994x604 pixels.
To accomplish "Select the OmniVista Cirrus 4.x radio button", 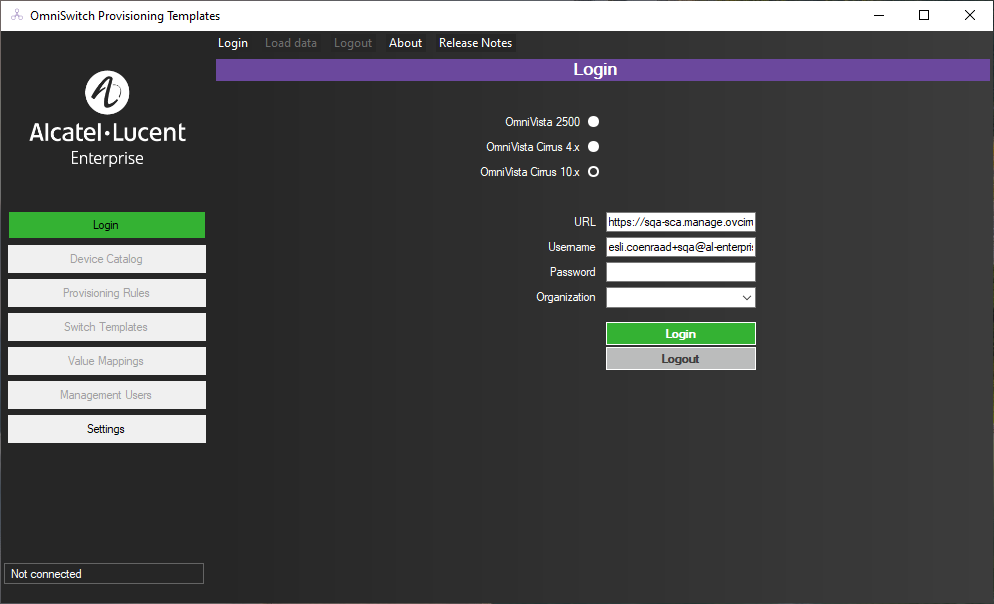I will tap(593, 146).
